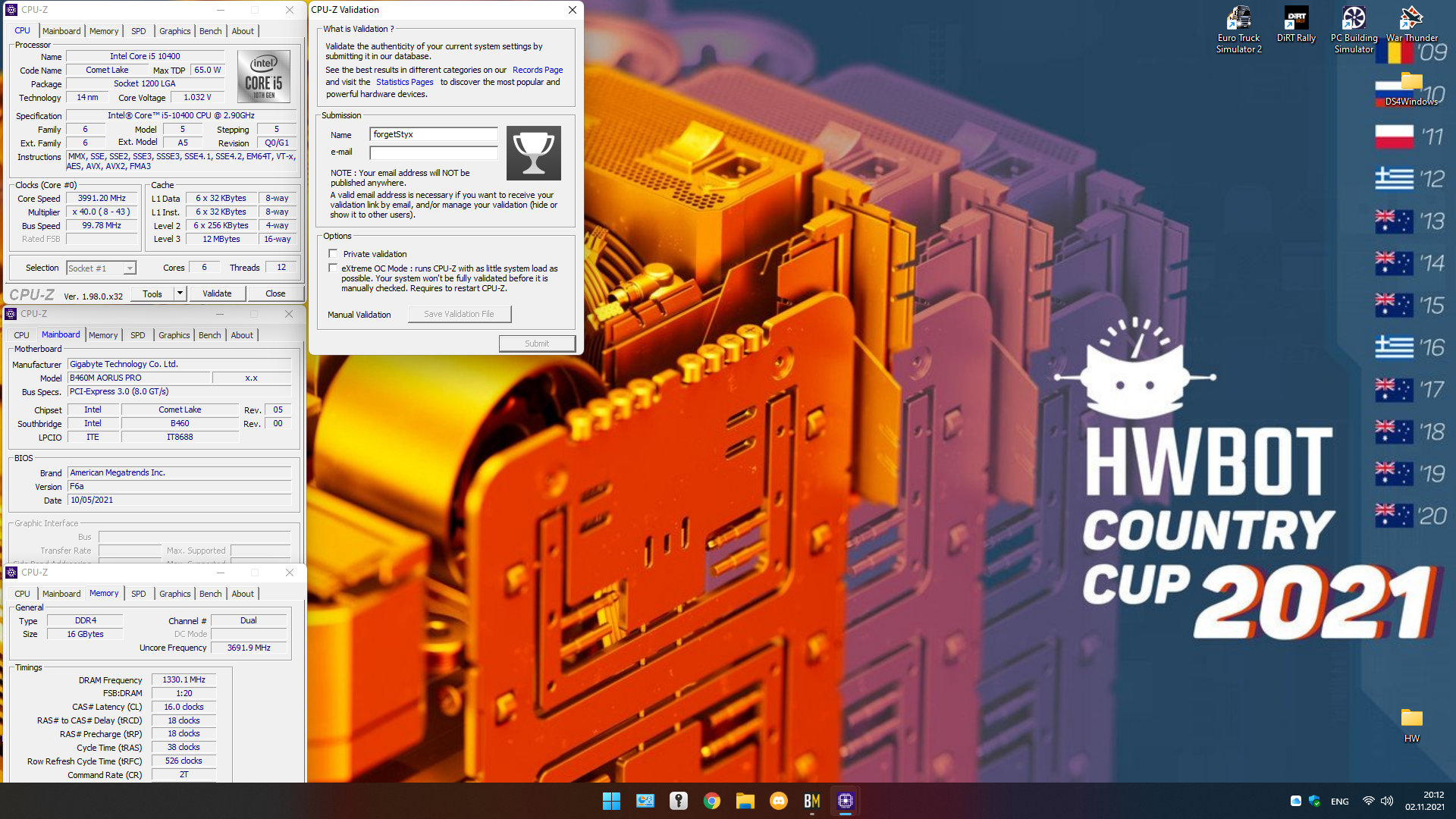Close the CPU-Z Validation dialog
1456x819 pixels.
573,10
